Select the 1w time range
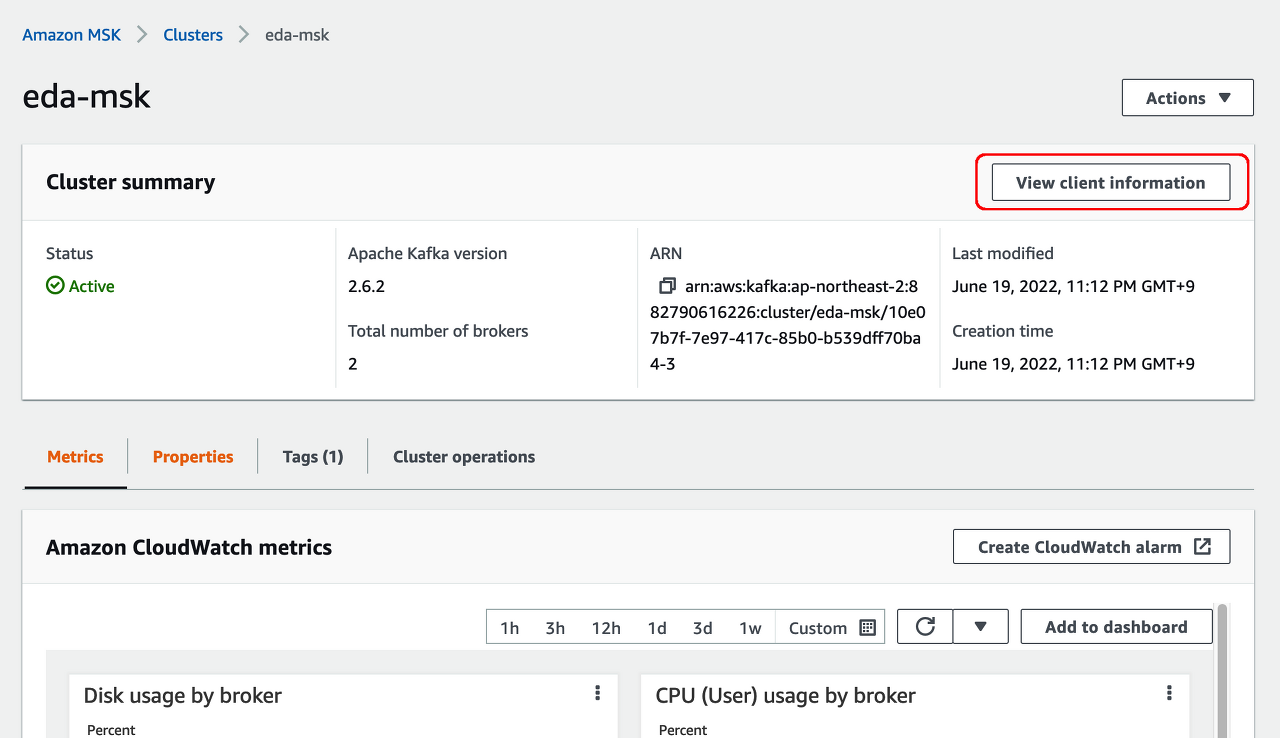Viewport: 1280px width, 738px height. click(x=750, y=628)
